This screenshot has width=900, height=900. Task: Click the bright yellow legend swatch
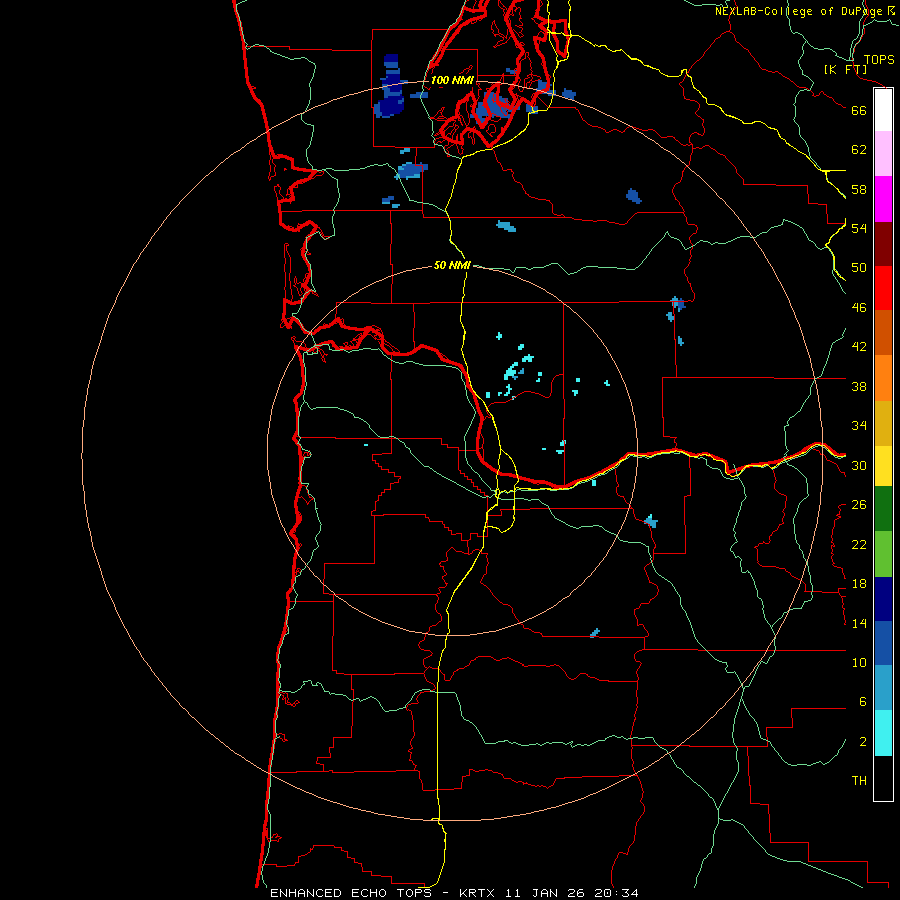tap(883, 466)
